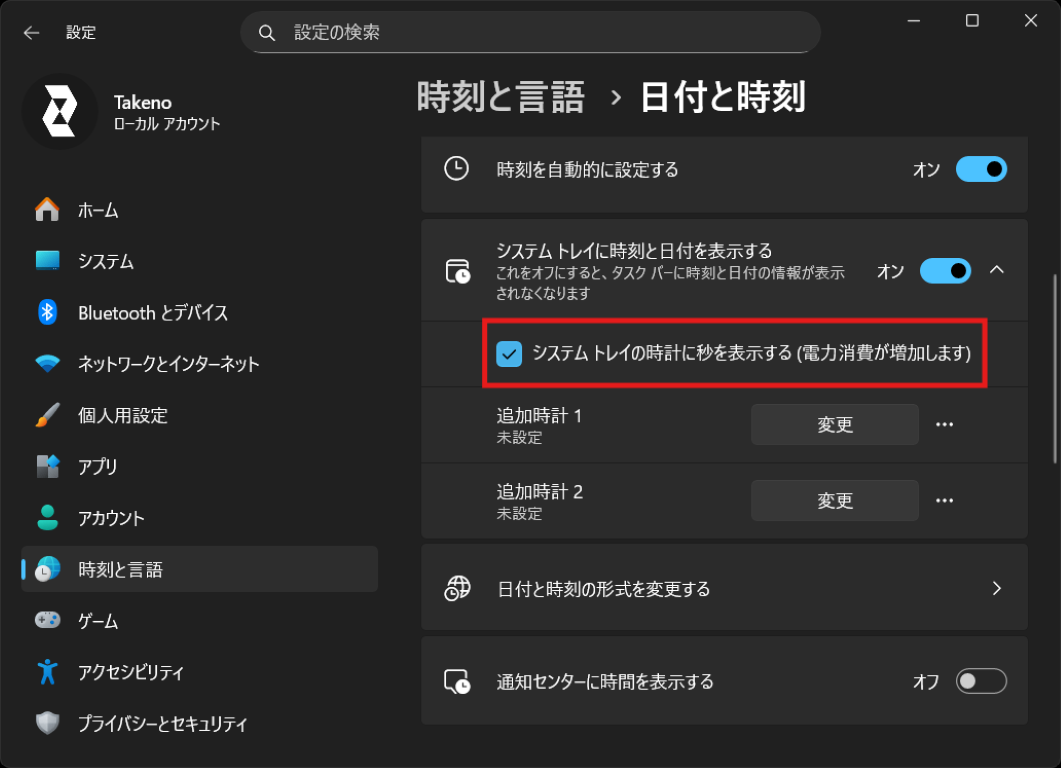
Task: Open 日付と時刻の形式を変更する
Action: point(724,589)
